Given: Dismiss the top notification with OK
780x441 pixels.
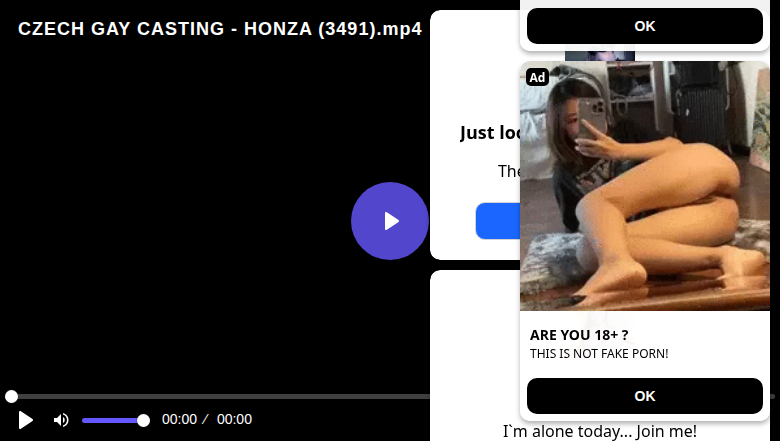Looking at the screenshot, I should (x=645, y=26).
